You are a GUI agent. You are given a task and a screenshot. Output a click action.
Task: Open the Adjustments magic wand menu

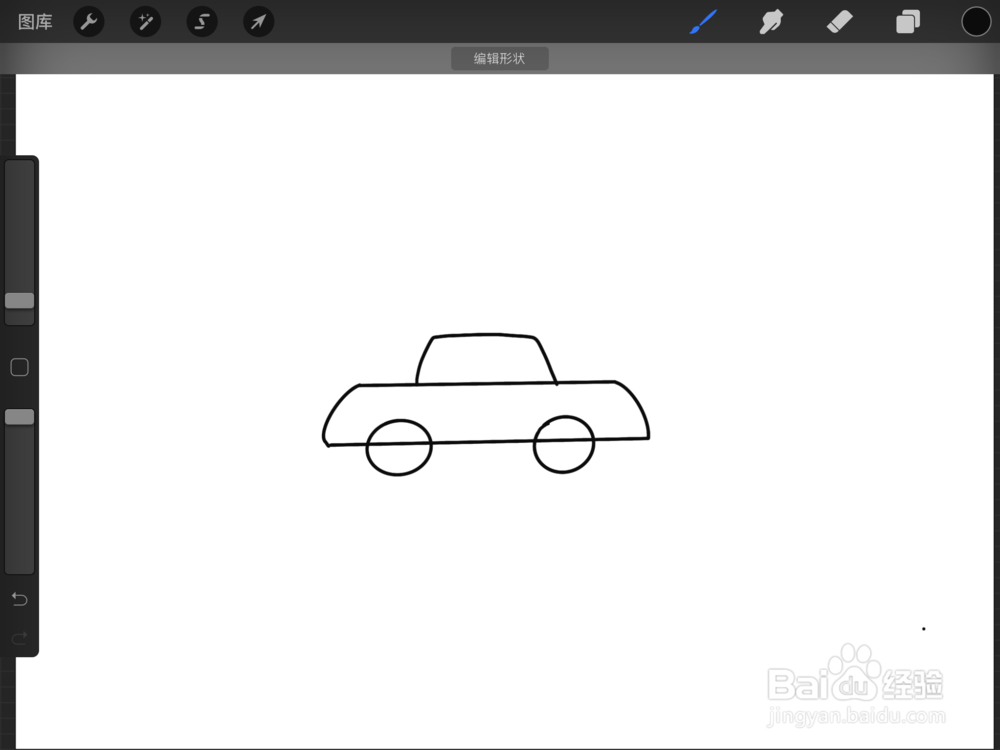[145, 22]
